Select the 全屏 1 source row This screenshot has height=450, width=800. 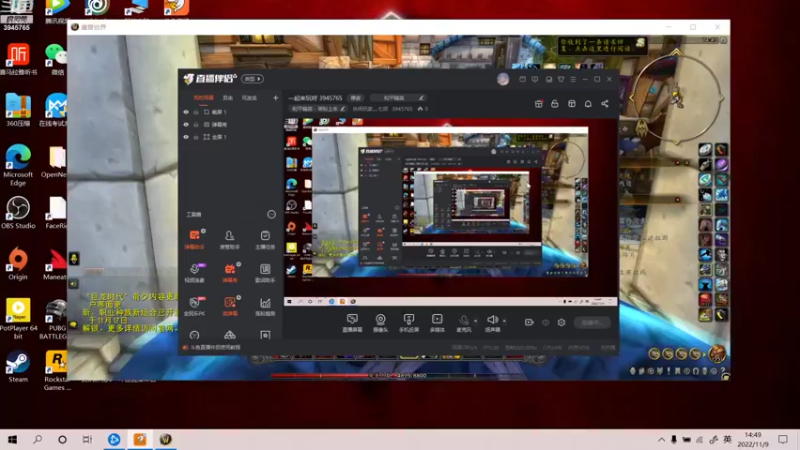tap(230, 137)
